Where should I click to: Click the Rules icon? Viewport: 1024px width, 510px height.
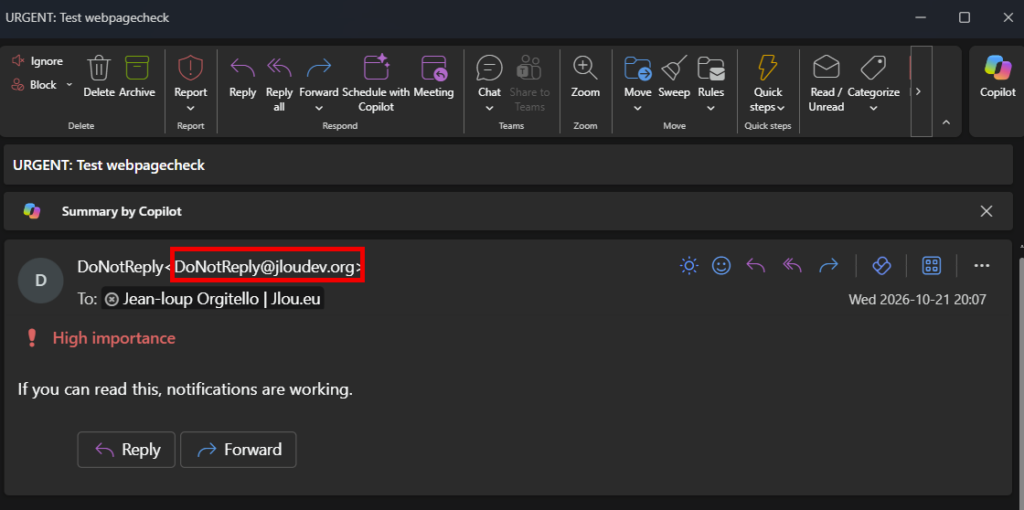(711, 68)
